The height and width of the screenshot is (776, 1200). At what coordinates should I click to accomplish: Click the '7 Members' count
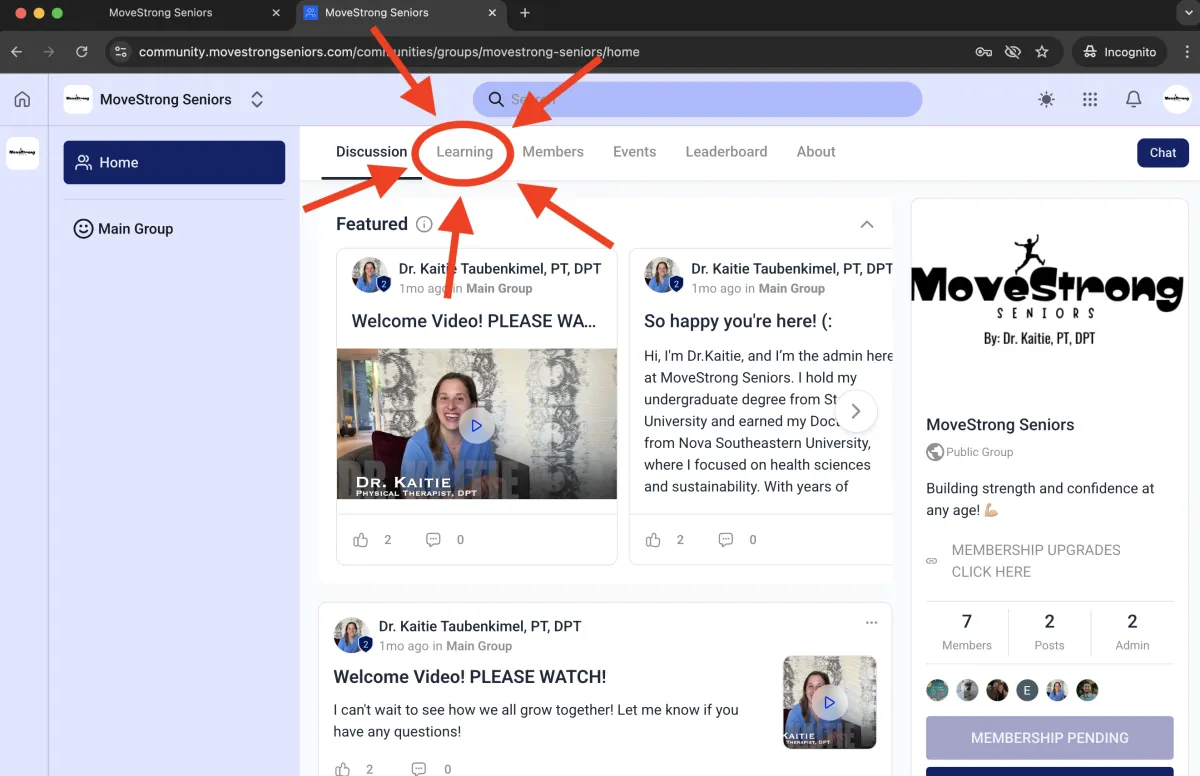point(967,632)
